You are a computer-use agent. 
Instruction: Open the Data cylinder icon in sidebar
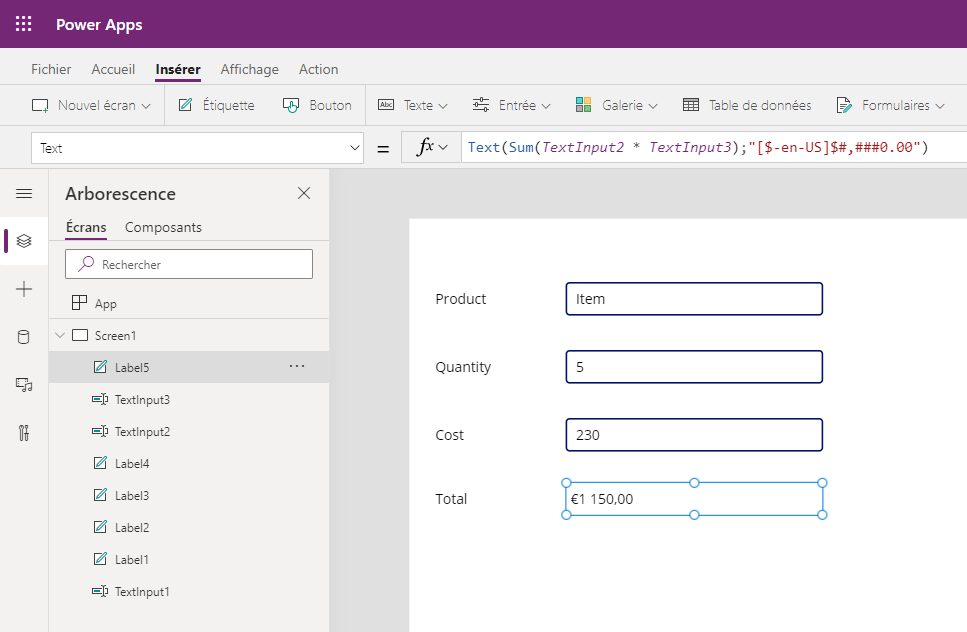pyautogui.click(x=24, y=337)
